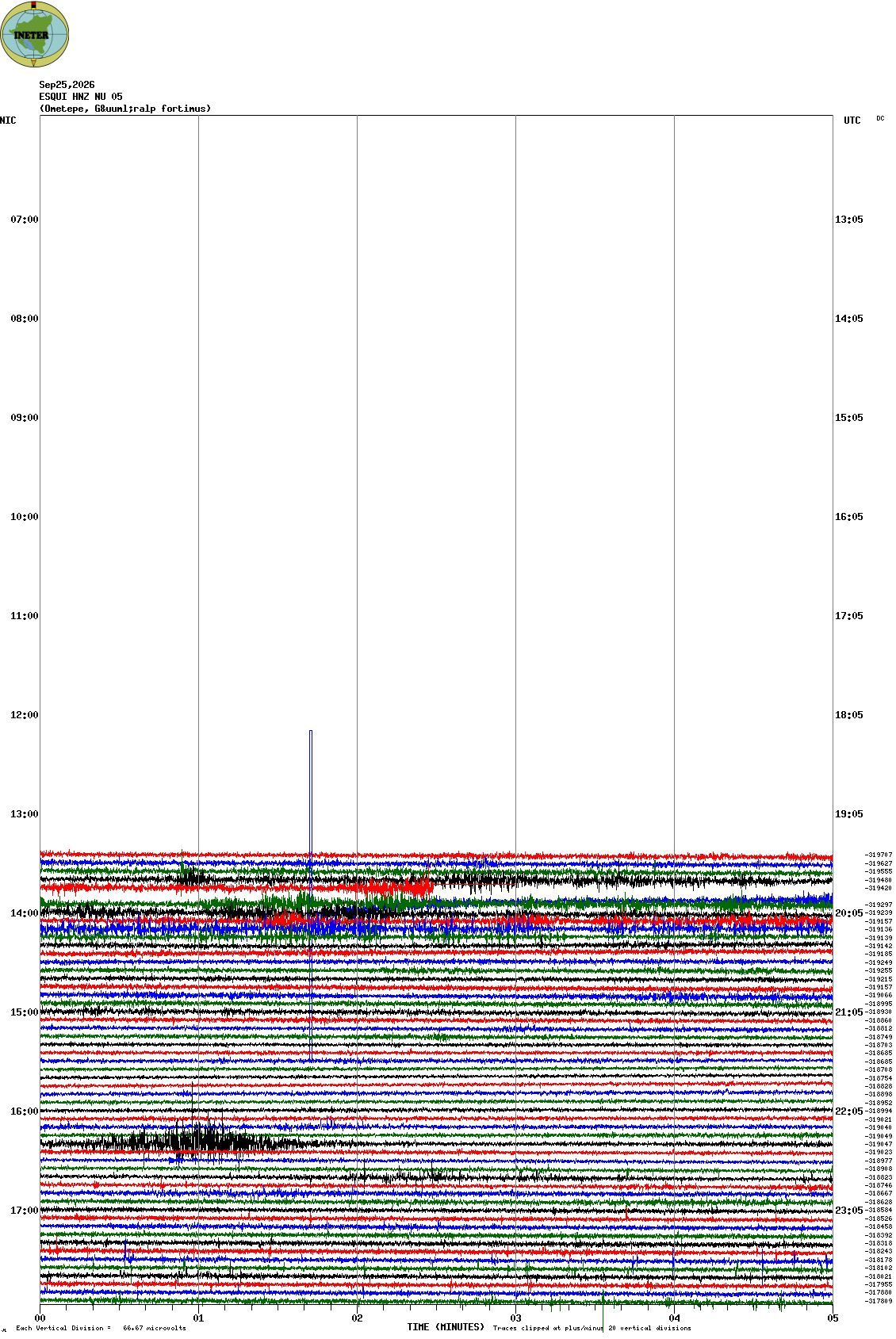Click the 13:05 UTC time label
This screenshot has height=1339, width=896.
(x=849, y=220)
